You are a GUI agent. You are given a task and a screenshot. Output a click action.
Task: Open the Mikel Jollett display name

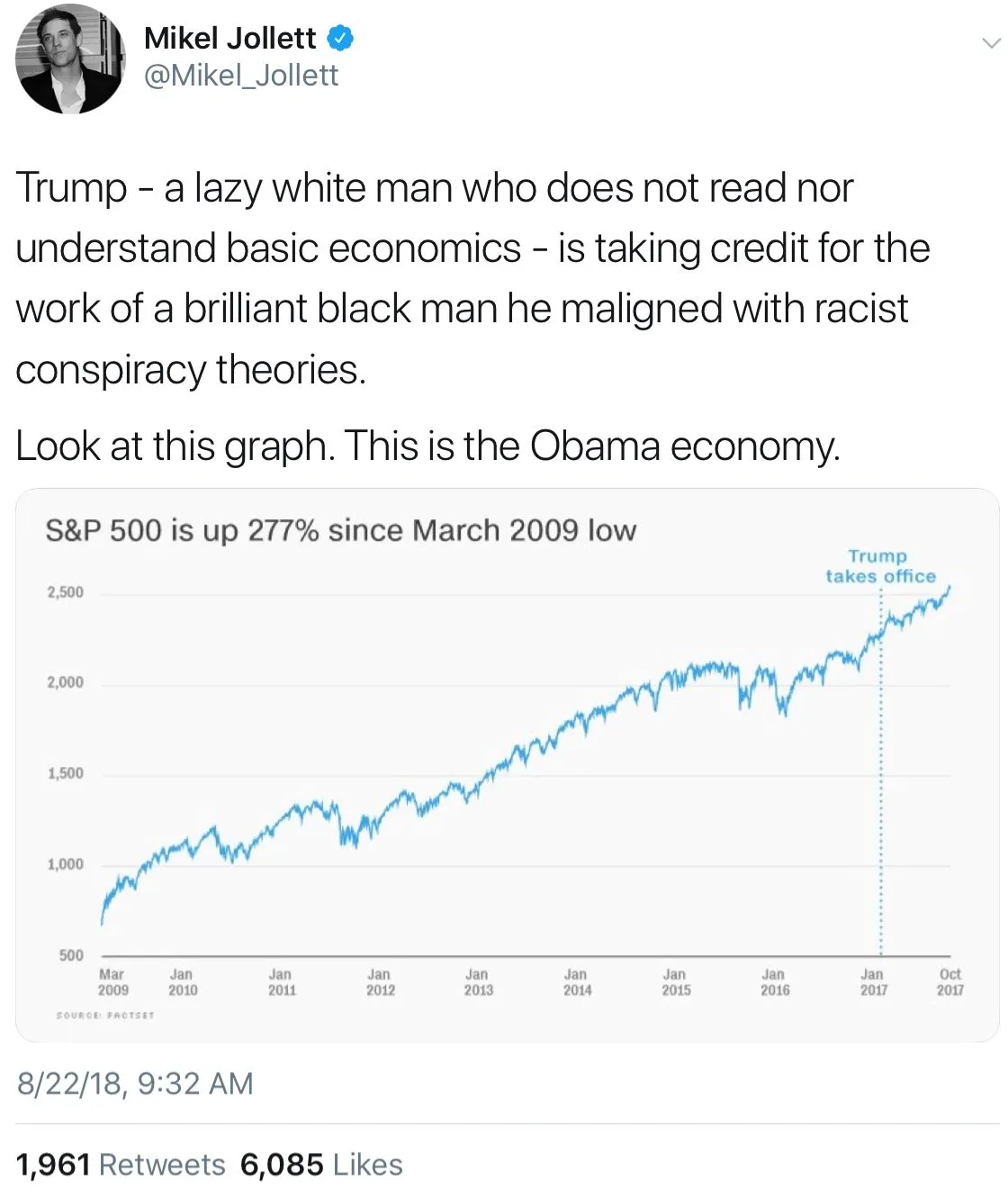tap(229, 38)
